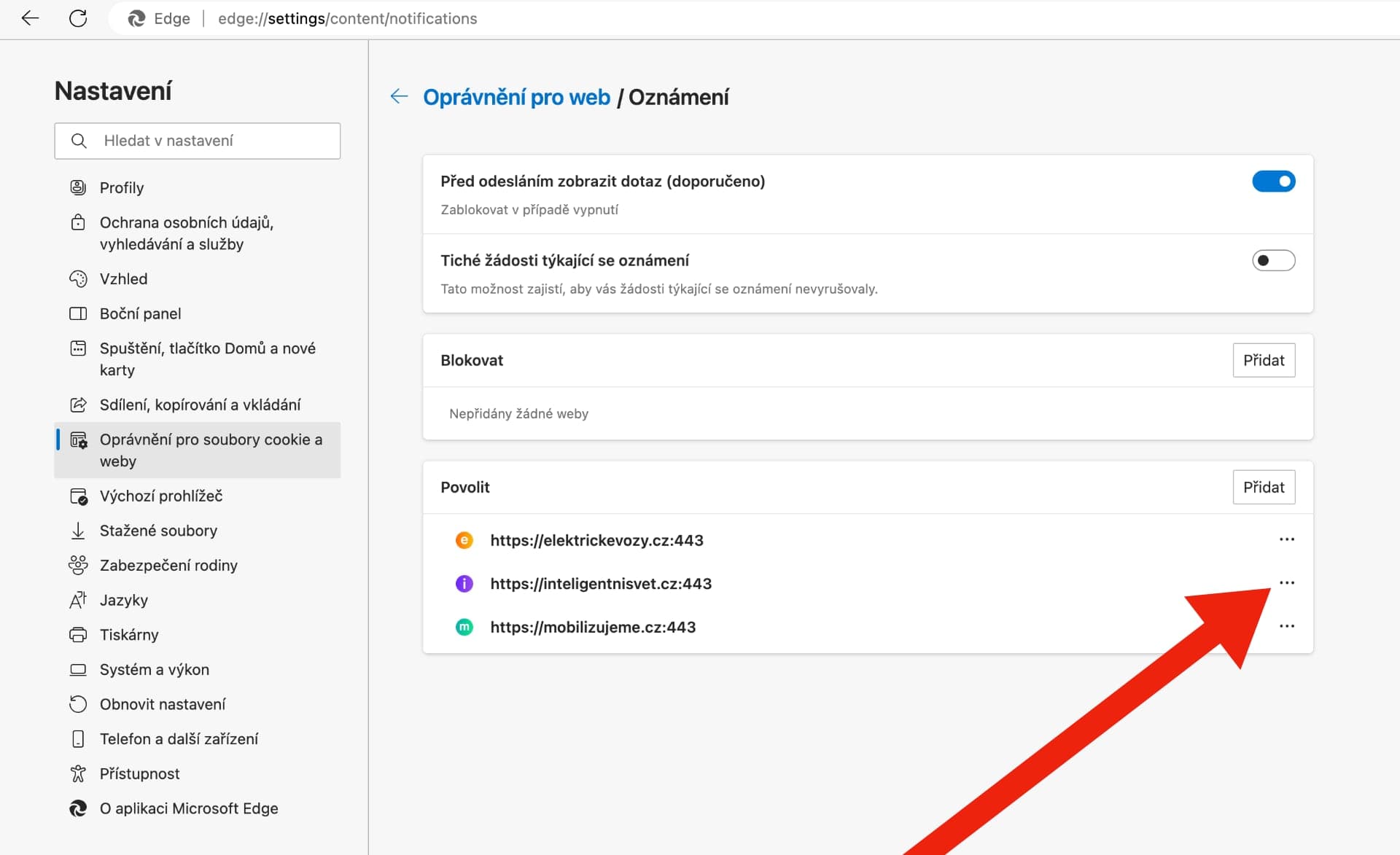Go back using the settings back arrow
The height and width of the screenshot is (855, 1400).
point(399,96)
